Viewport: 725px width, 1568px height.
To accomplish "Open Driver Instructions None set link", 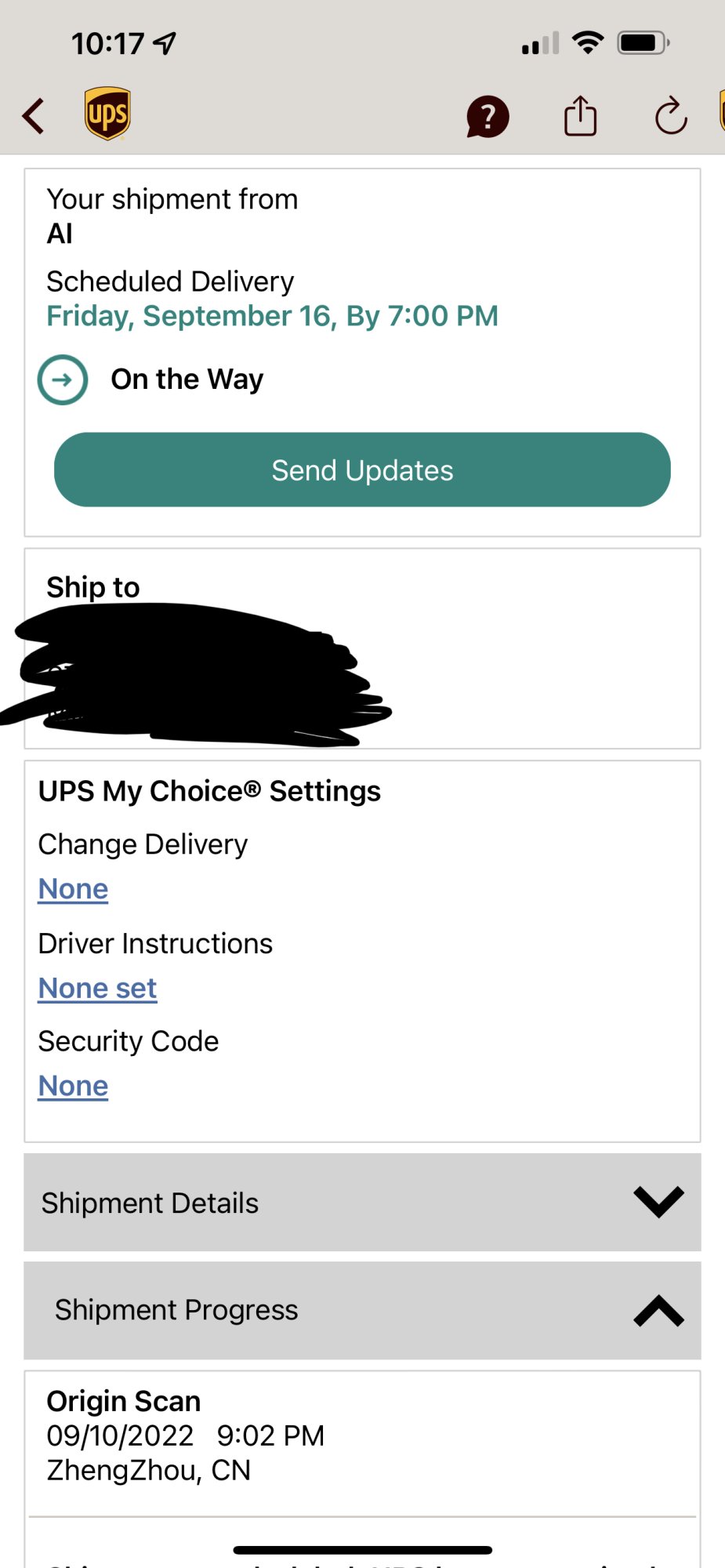I will (97, 989).
